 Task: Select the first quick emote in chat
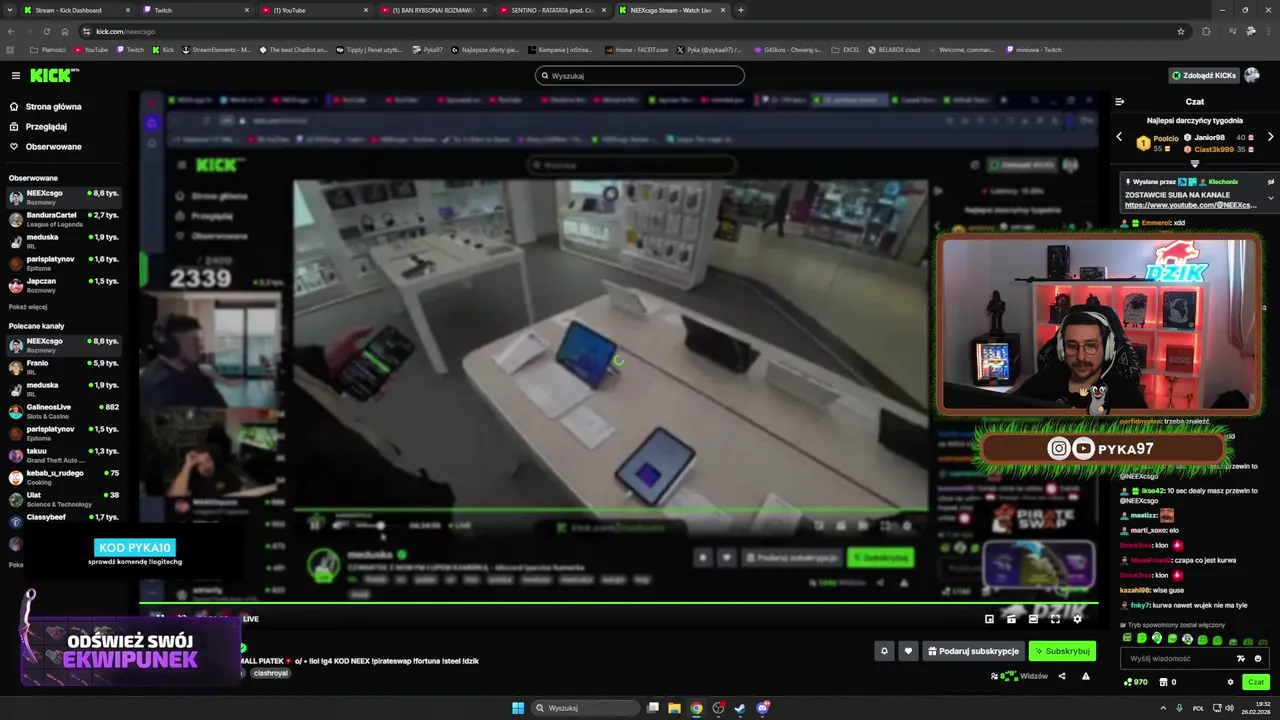(1128, 638)
